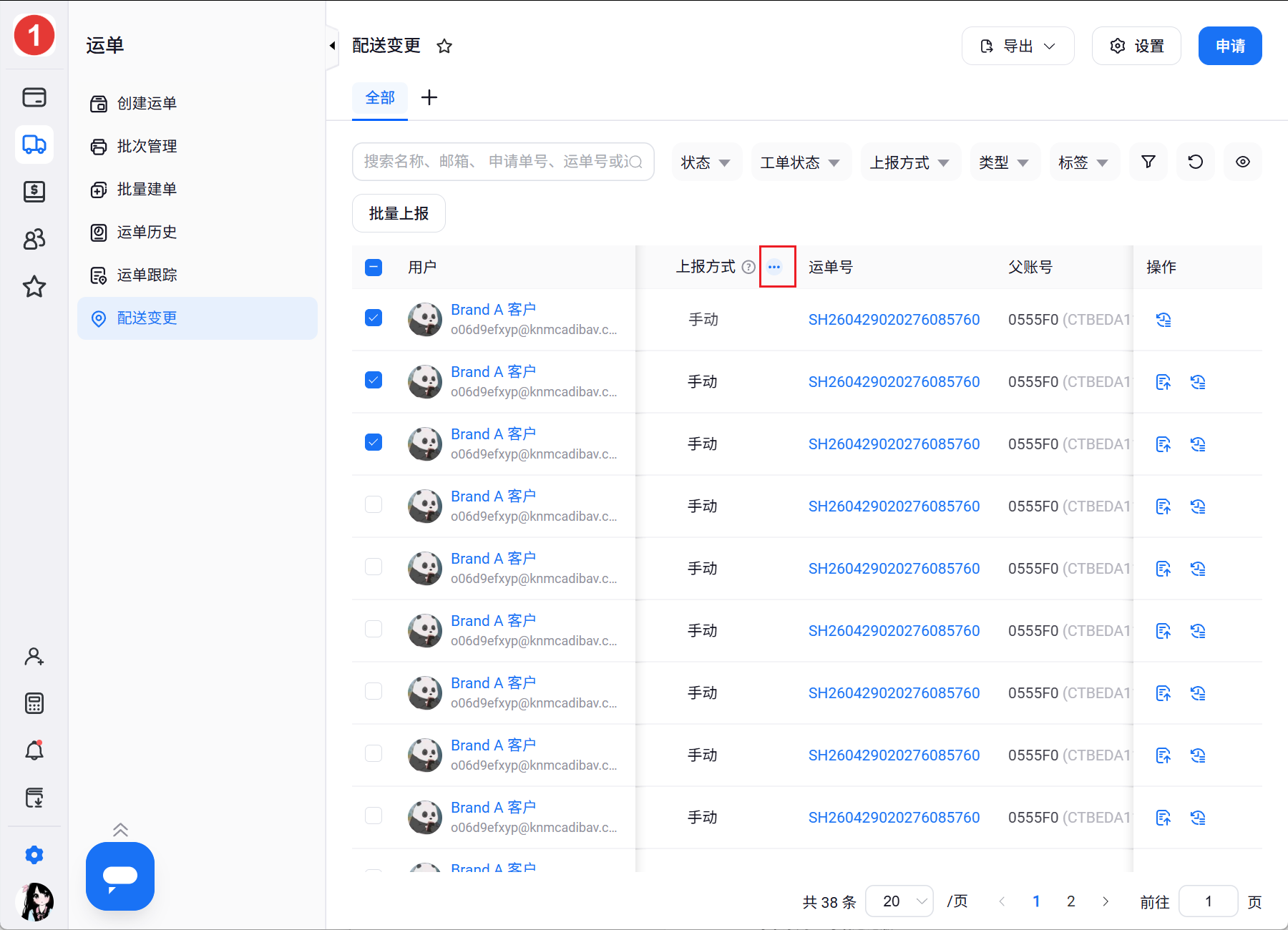This screenshot has width=1288, height=930.
Task: Click the blue 申请 button
Action: (x=1230, y=46)
